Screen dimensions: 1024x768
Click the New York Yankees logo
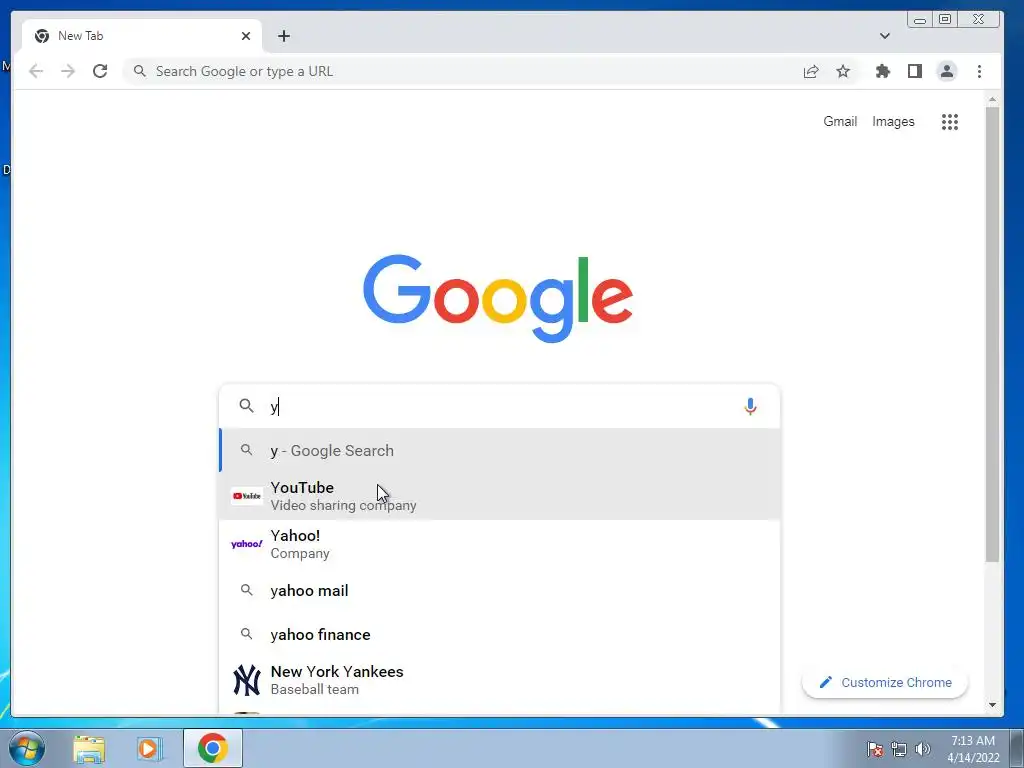pos(247,680)
